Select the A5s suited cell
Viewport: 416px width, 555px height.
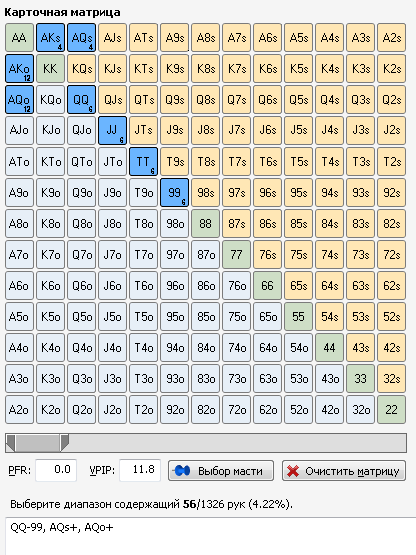(298, 38)
